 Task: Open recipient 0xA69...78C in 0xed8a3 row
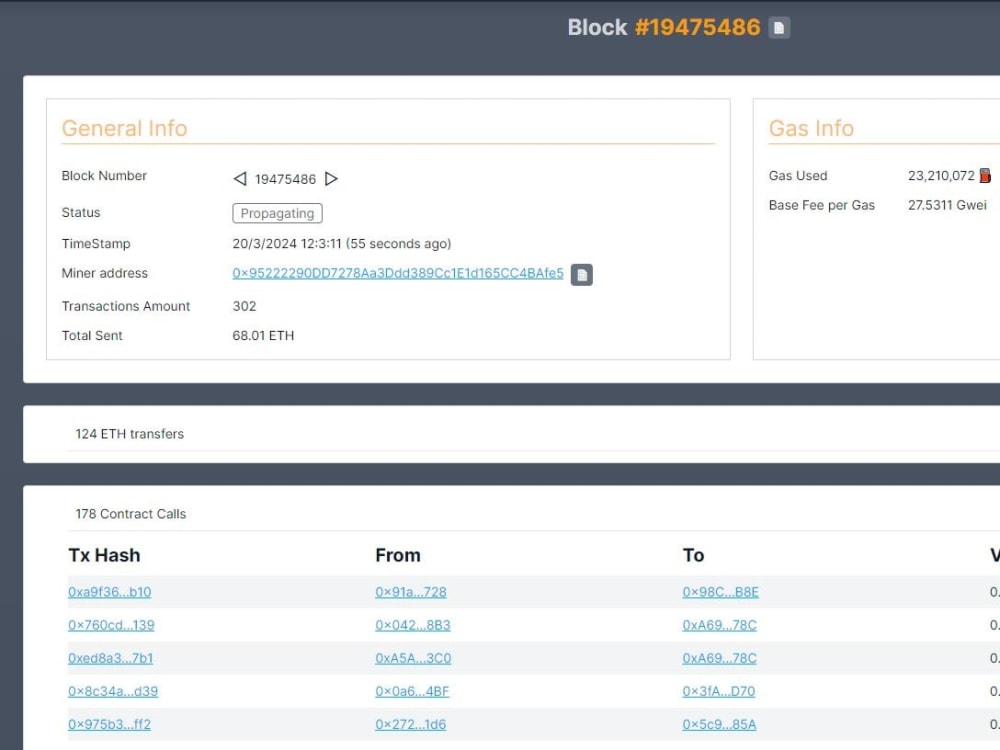pyautogui.click(x=719, y=658)
